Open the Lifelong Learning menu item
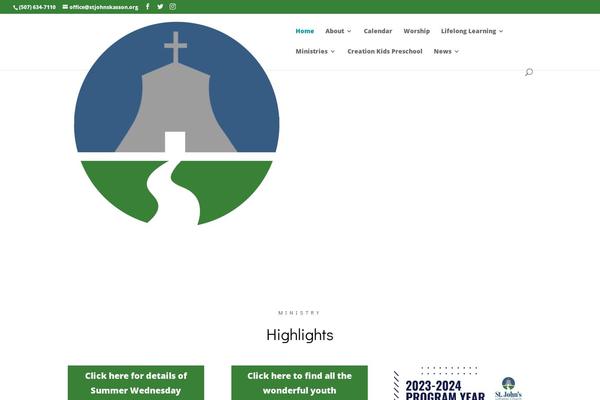 pyautogui.click(x=468, y=31)
